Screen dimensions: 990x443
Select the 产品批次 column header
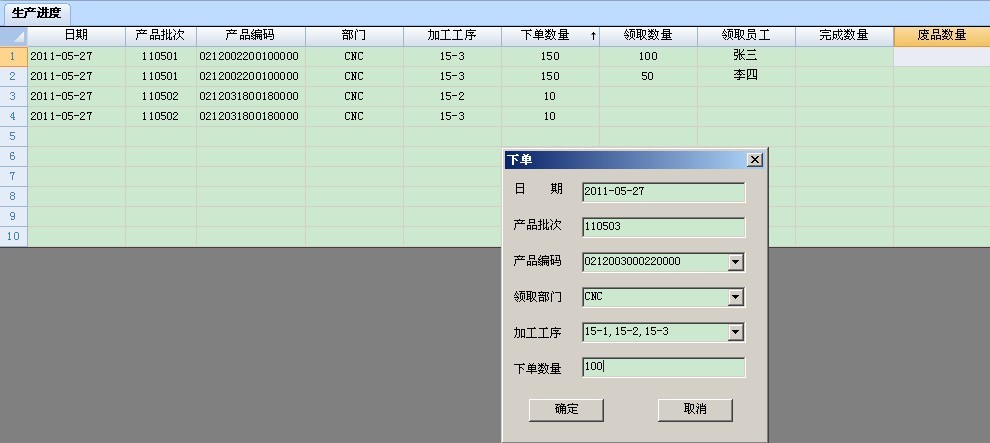point(160,36)
